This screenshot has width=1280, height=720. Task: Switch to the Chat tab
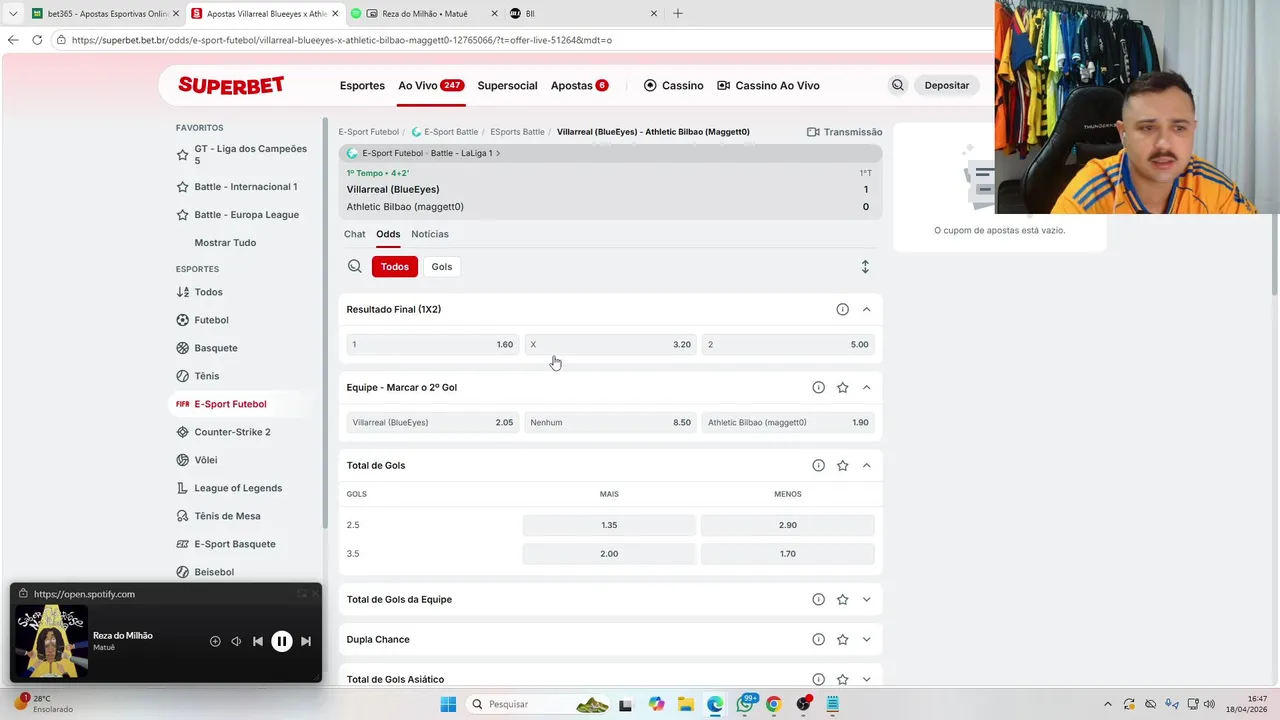pyautogui.click(x=355, y=234)
